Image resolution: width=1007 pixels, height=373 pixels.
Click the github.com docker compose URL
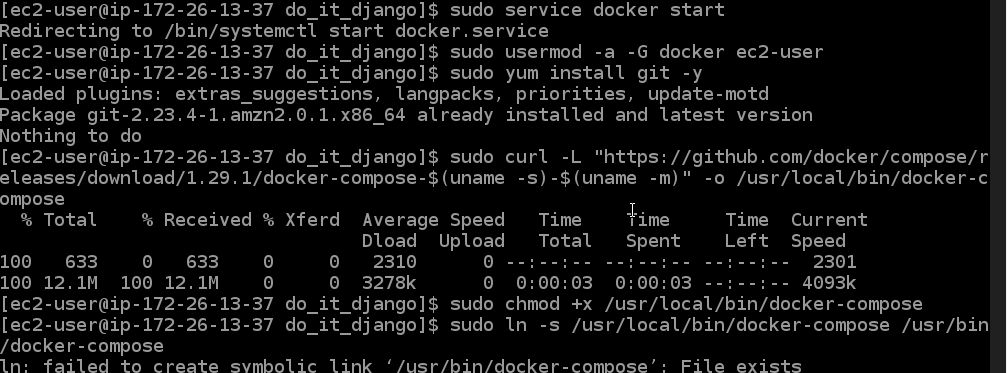795,157
